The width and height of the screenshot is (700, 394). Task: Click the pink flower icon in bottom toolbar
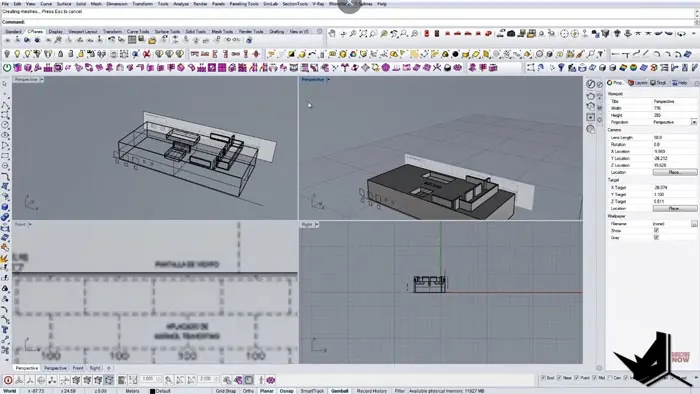tap(271, 380)
